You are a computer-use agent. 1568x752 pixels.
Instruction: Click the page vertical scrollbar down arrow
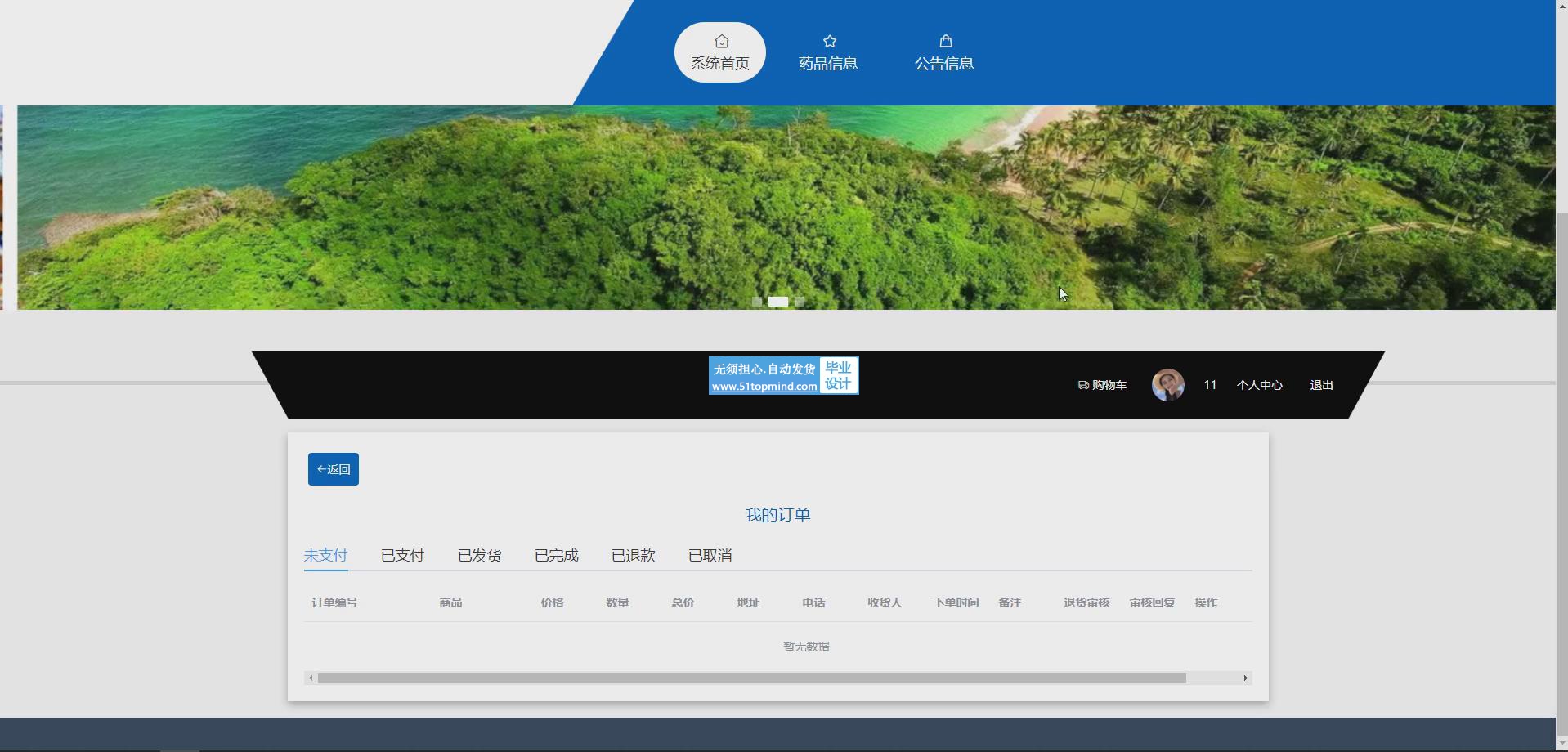pyautogui.click(x=1561, y=745)
